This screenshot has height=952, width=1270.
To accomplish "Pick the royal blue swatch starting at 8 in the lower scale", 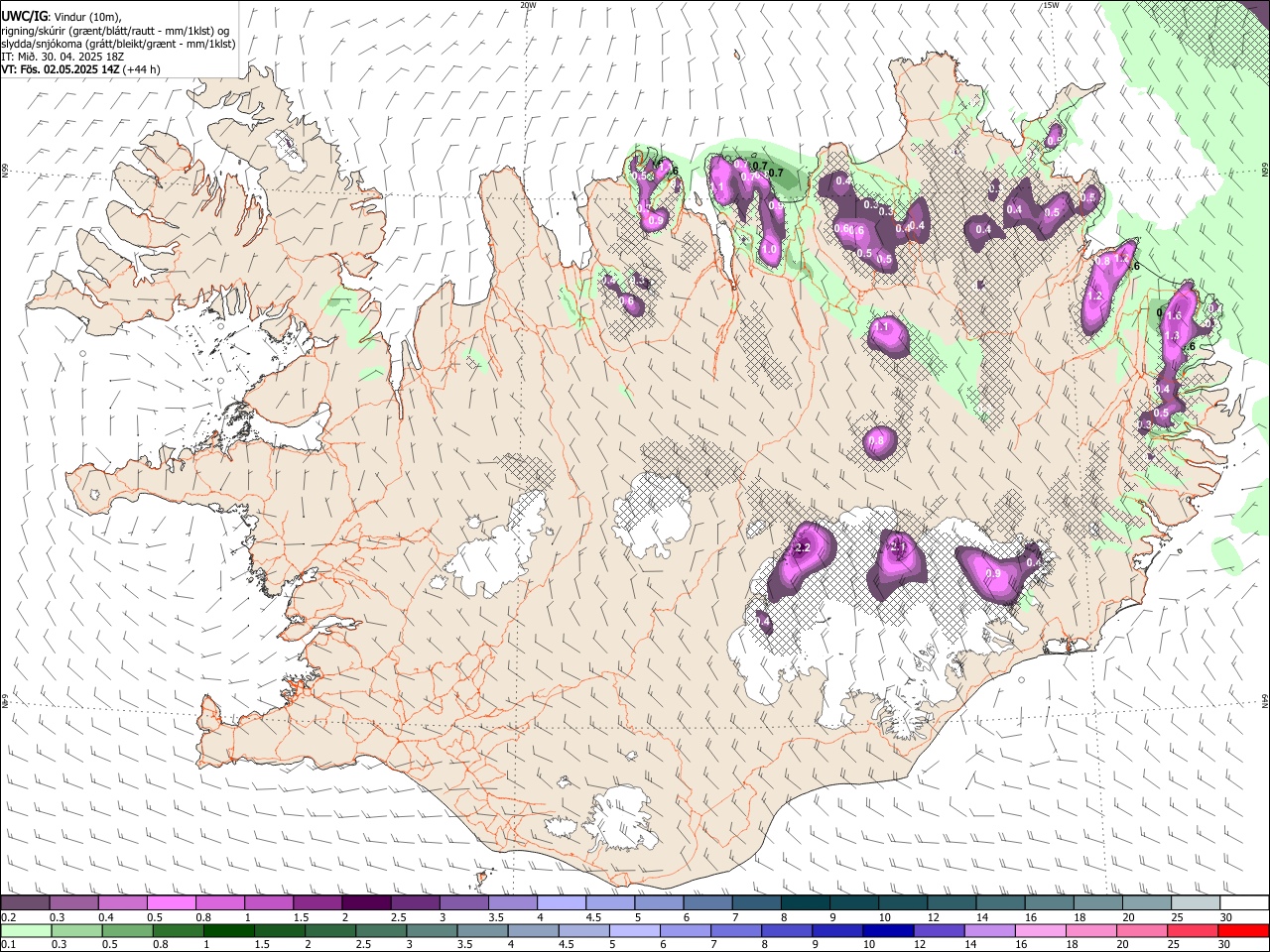I will (787, 930).
